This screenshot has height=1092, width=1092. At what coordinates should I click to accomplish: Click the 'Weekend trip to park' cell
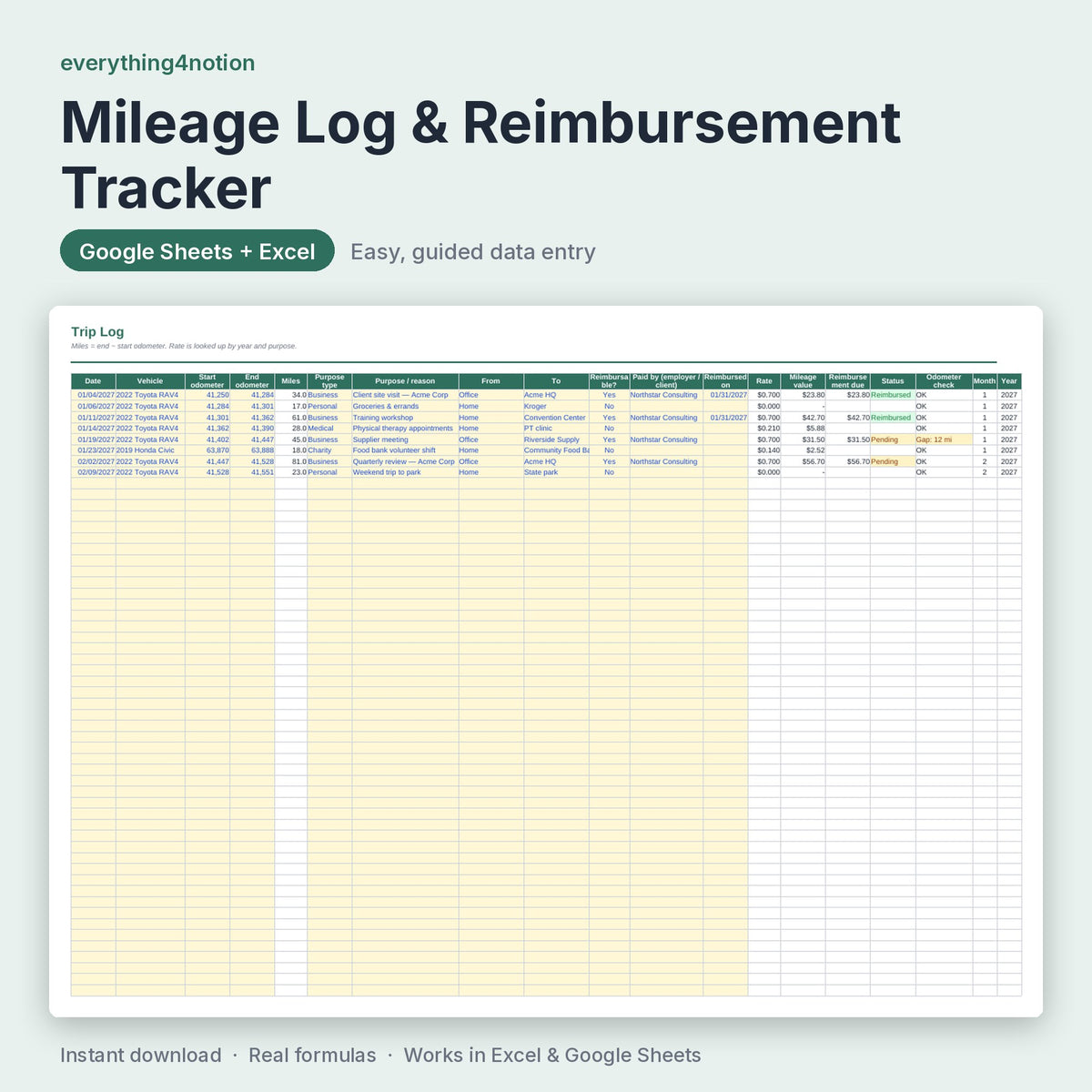pos(405,472)
